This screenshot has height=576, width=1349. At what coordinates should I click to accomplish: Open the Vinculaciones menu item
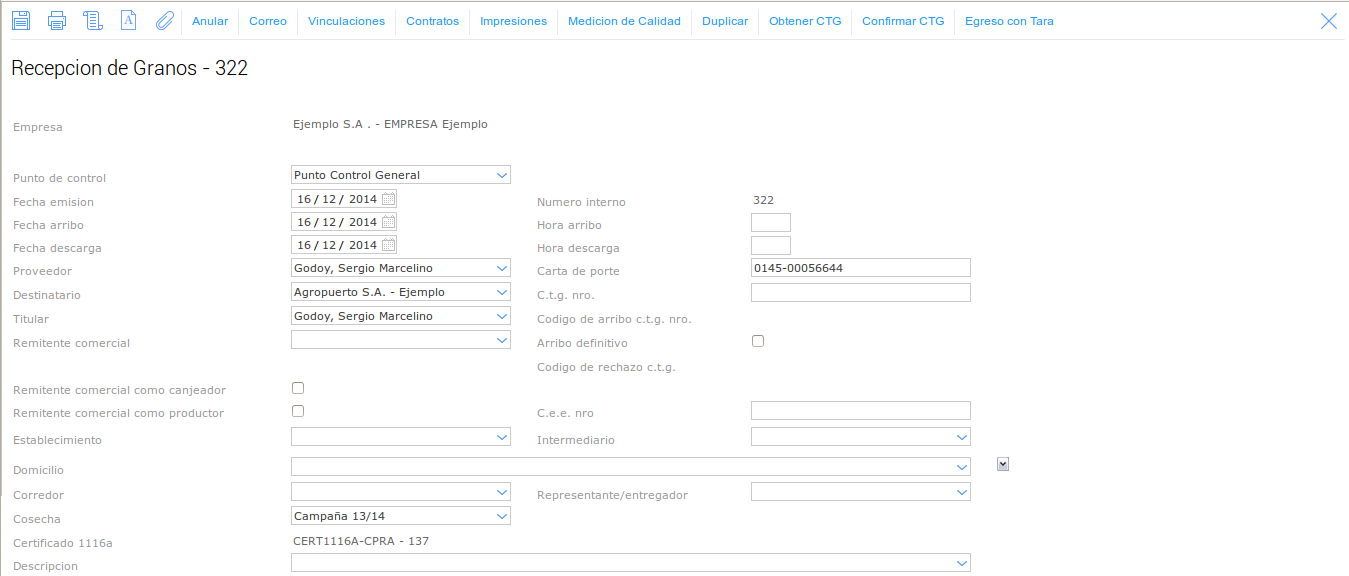click(346, 21)
